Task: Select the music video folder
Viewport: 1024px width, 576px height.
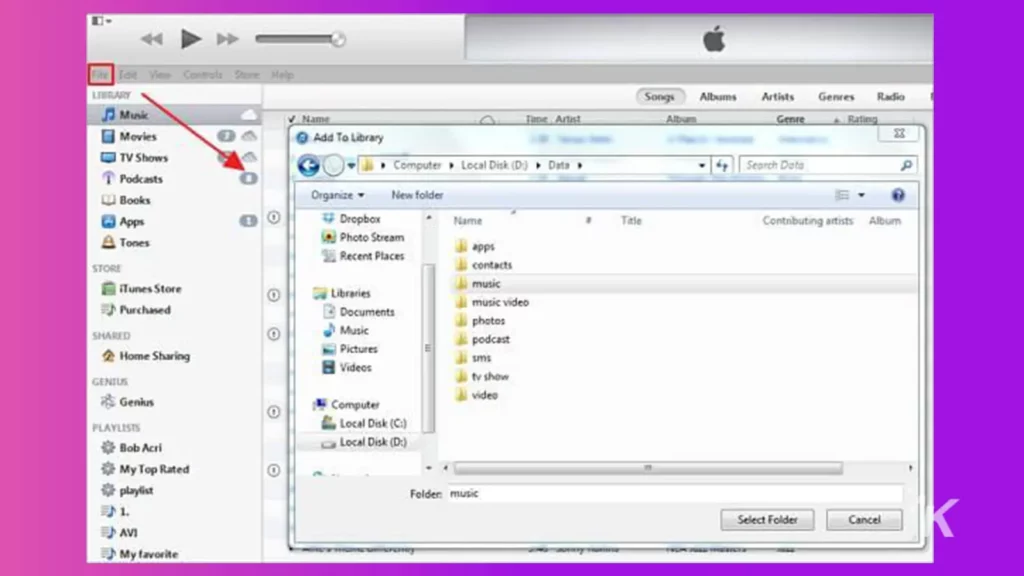Action: [500, 302]
